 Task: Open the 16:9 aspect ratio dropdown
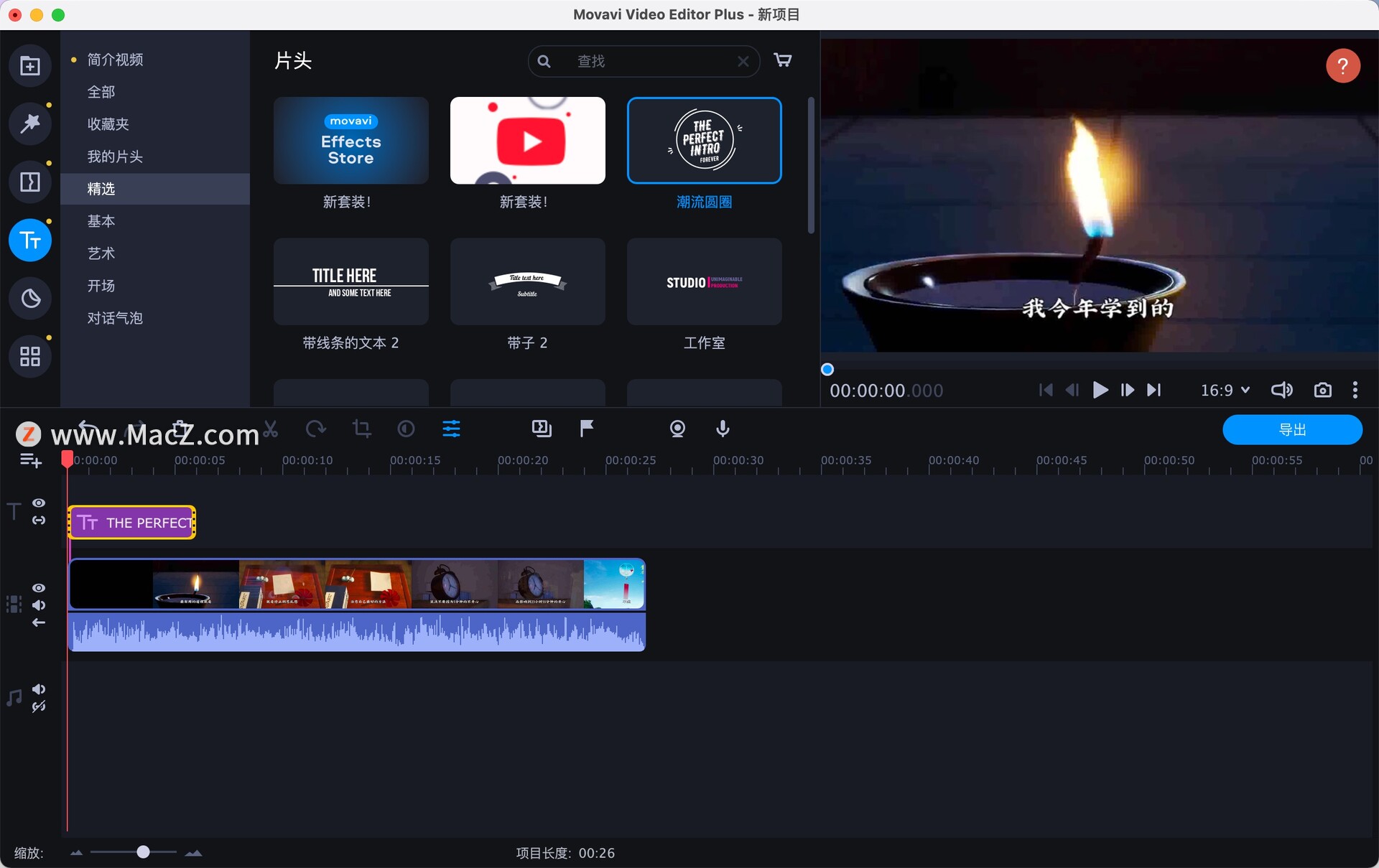1225,390
